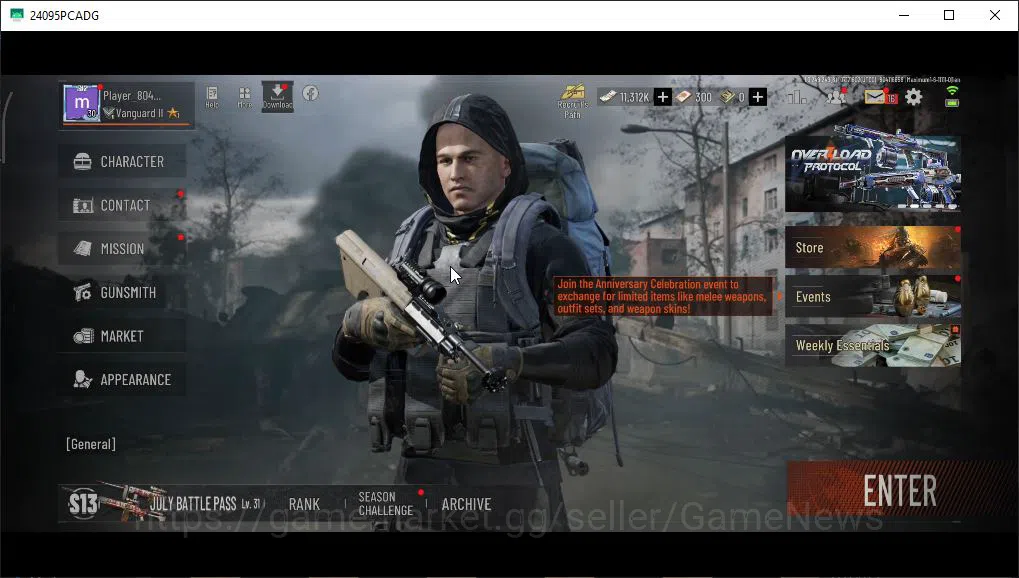
Task: Add currency with plus button next to 0
Action: coord(758,97)
